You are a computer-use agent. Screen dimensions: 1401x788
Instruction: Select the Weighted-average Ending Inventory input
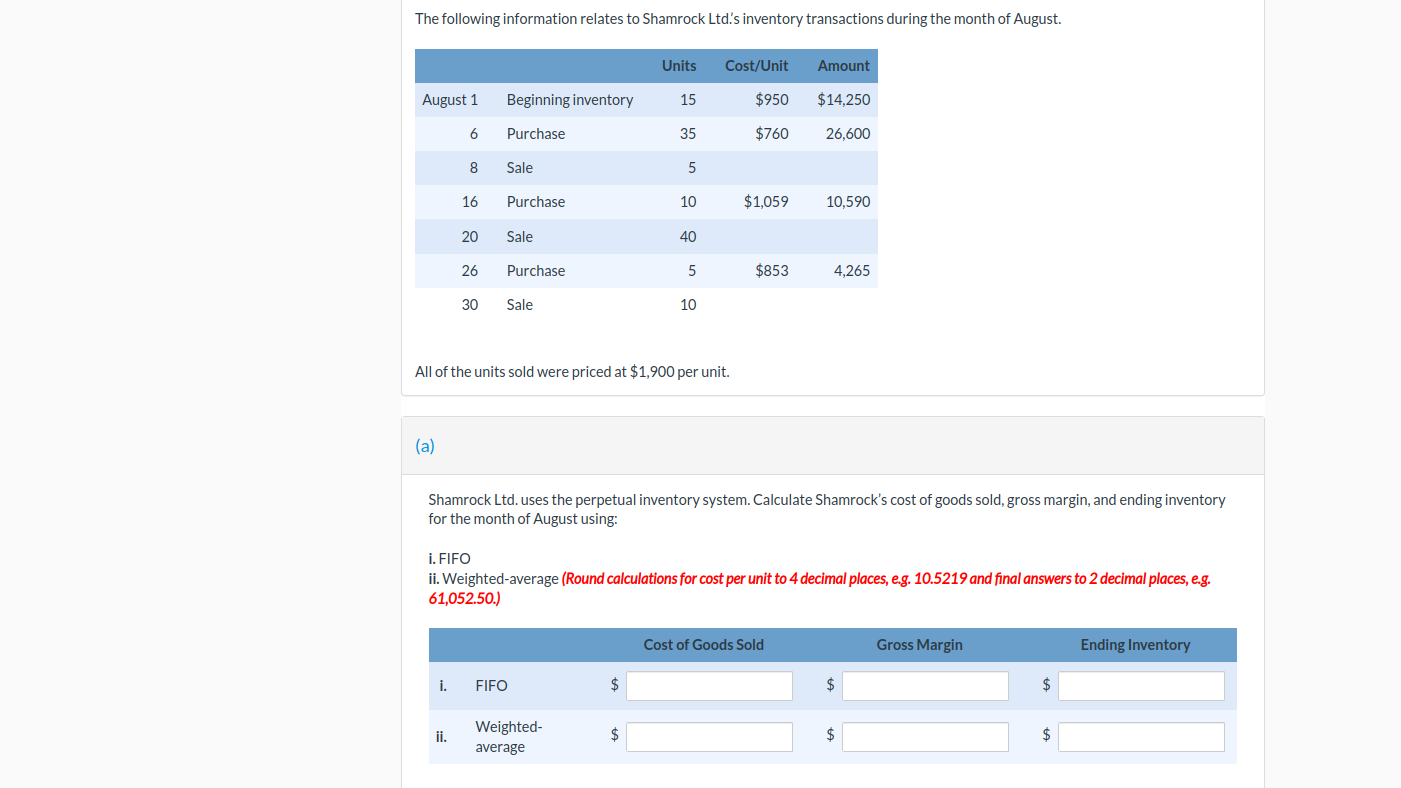pos(1141,737)
